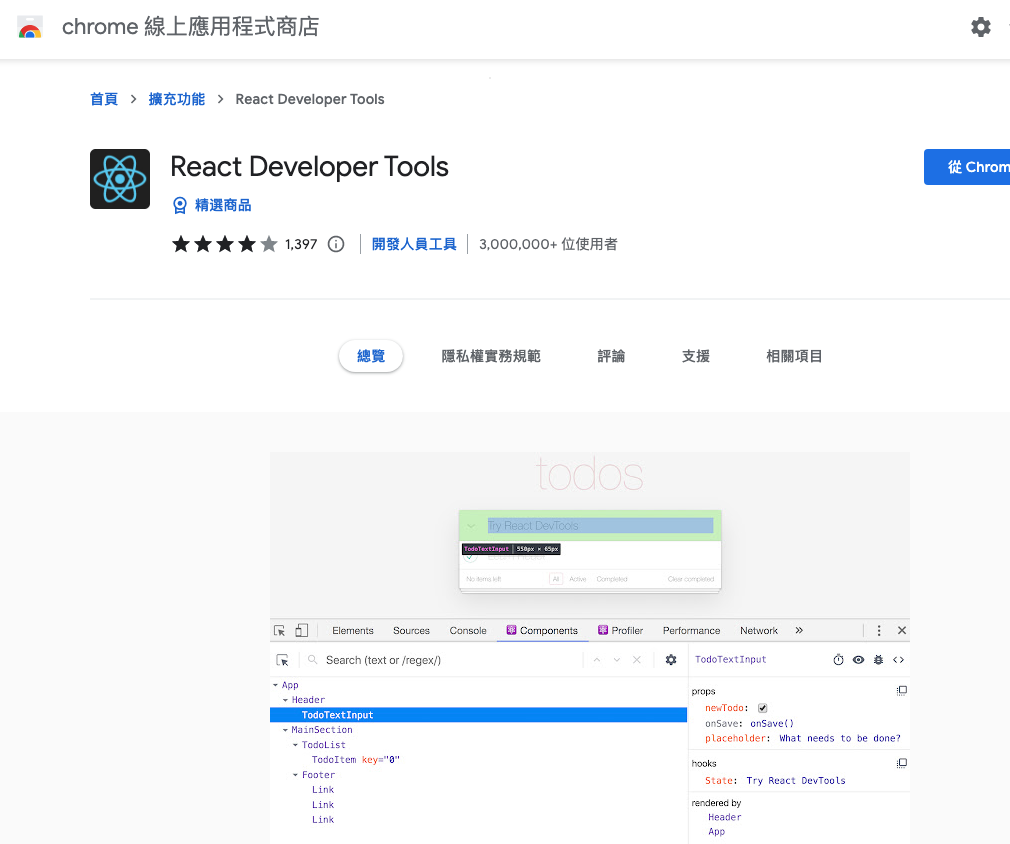This screenshot has width=1010, height=844.
Task: Switch to DevTools Console tab
Action: coord(468,631)
